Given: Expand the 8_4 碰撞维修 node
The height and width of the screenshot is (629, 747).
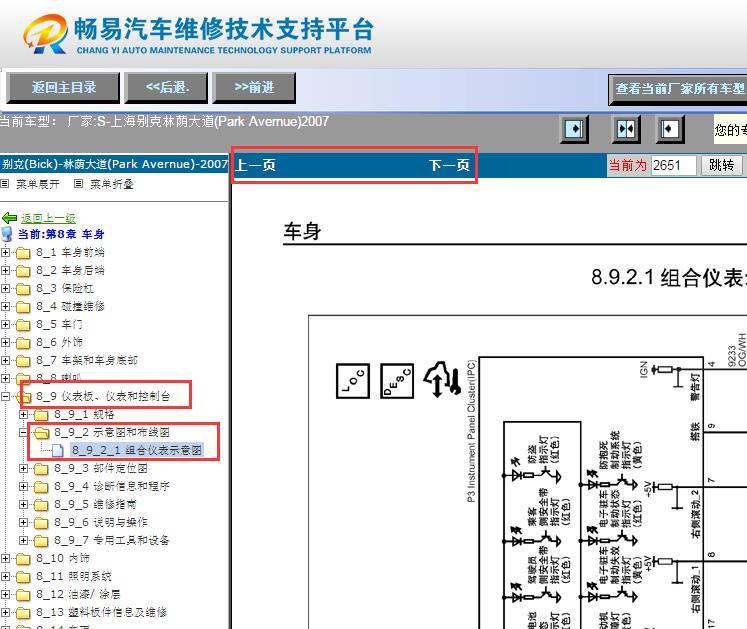Looking at the screenshot, I should tap(5, 306).
